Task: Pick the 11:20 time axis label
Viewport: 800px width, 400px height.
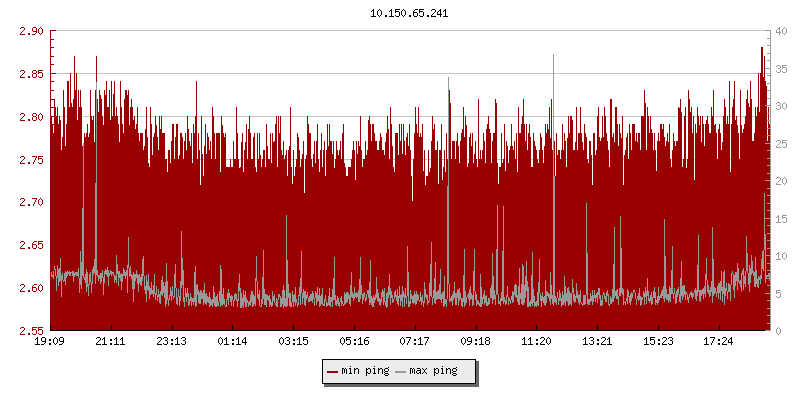Action: (x=536, y=341)
